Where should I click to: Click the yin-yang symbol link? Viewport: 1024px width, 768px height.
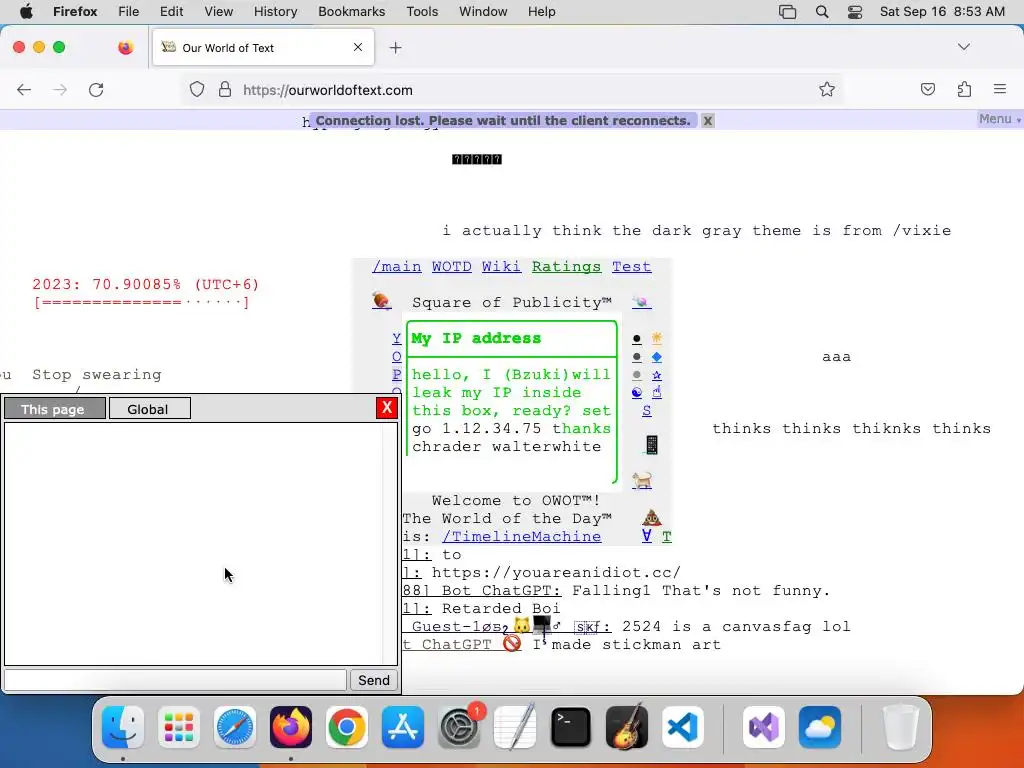637,392
